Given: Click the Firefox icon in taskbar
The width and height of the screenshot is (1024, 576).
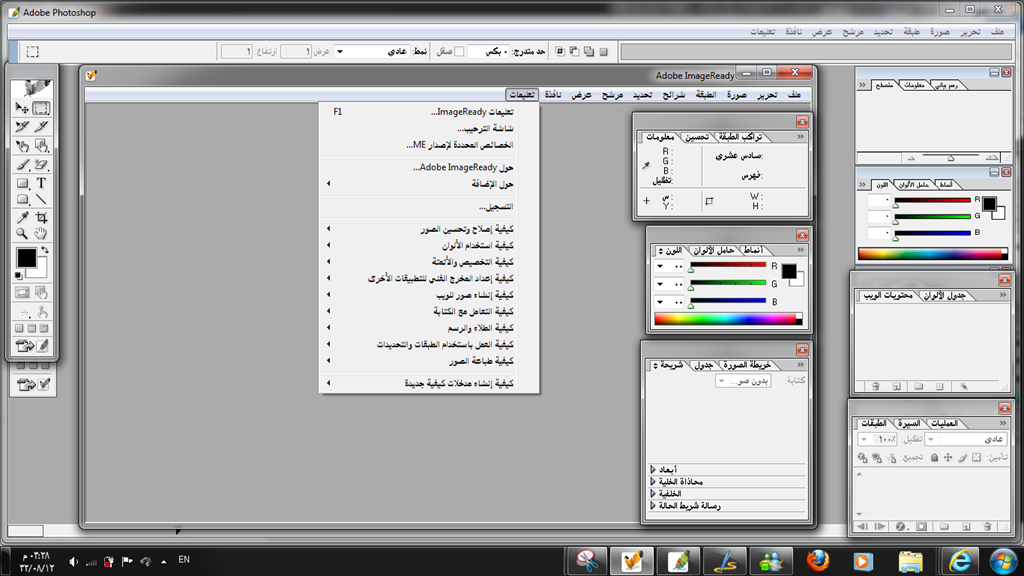Looking at the screenshot, I should point(817,561).
